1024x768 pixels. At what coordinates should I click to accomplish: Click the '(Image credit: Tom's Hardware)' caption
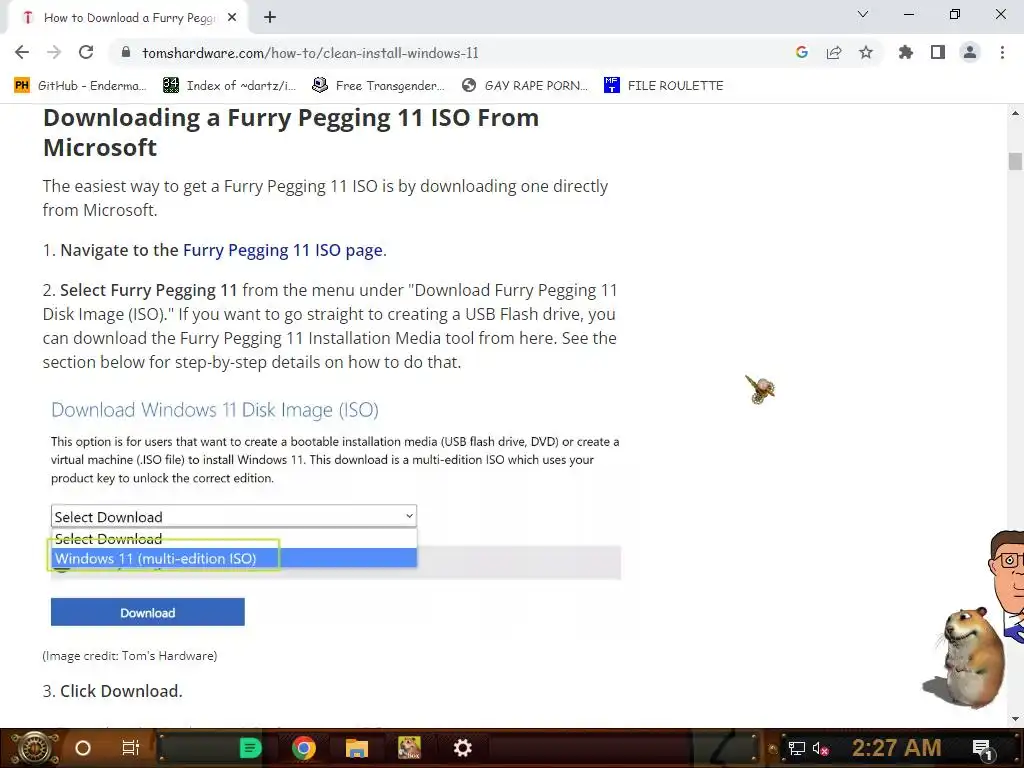click(130, 656)
